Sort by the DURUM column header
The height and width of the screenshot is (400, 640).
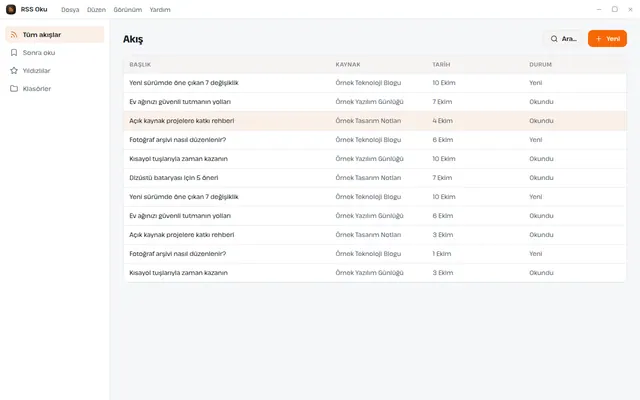pos(540,64)
